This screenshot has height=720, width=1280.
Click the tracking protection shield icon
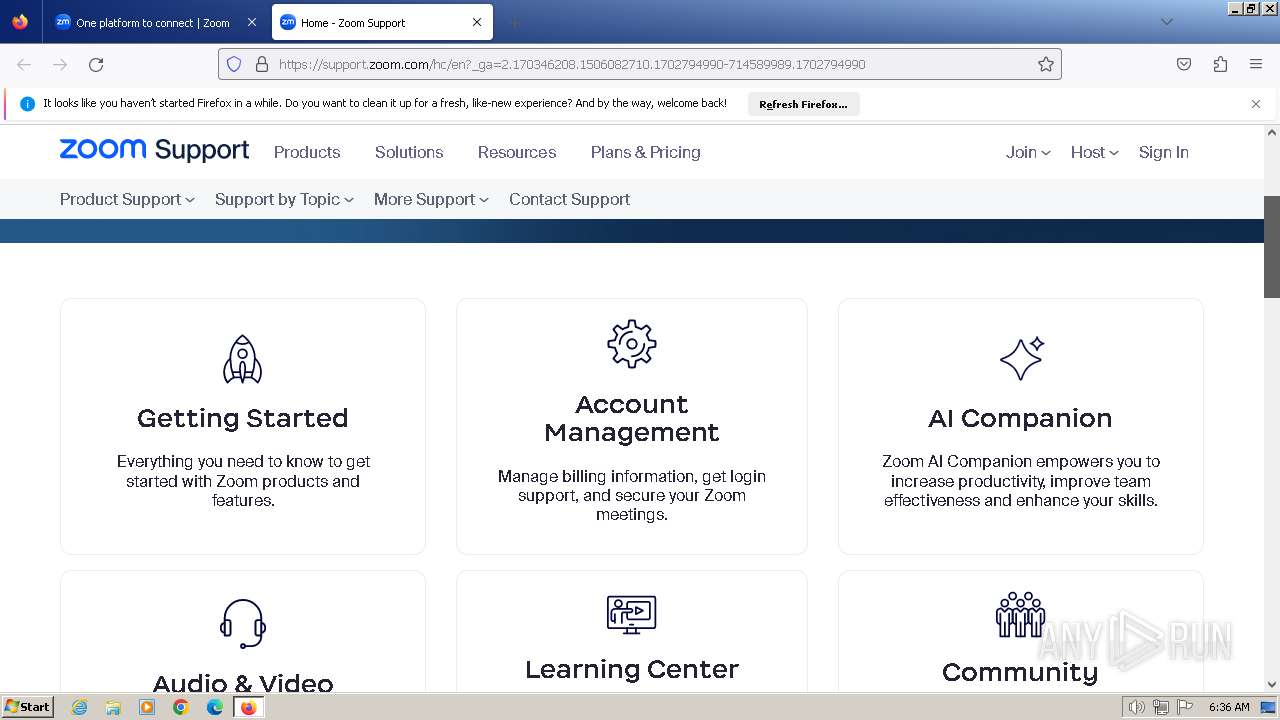tap(234, 64)
